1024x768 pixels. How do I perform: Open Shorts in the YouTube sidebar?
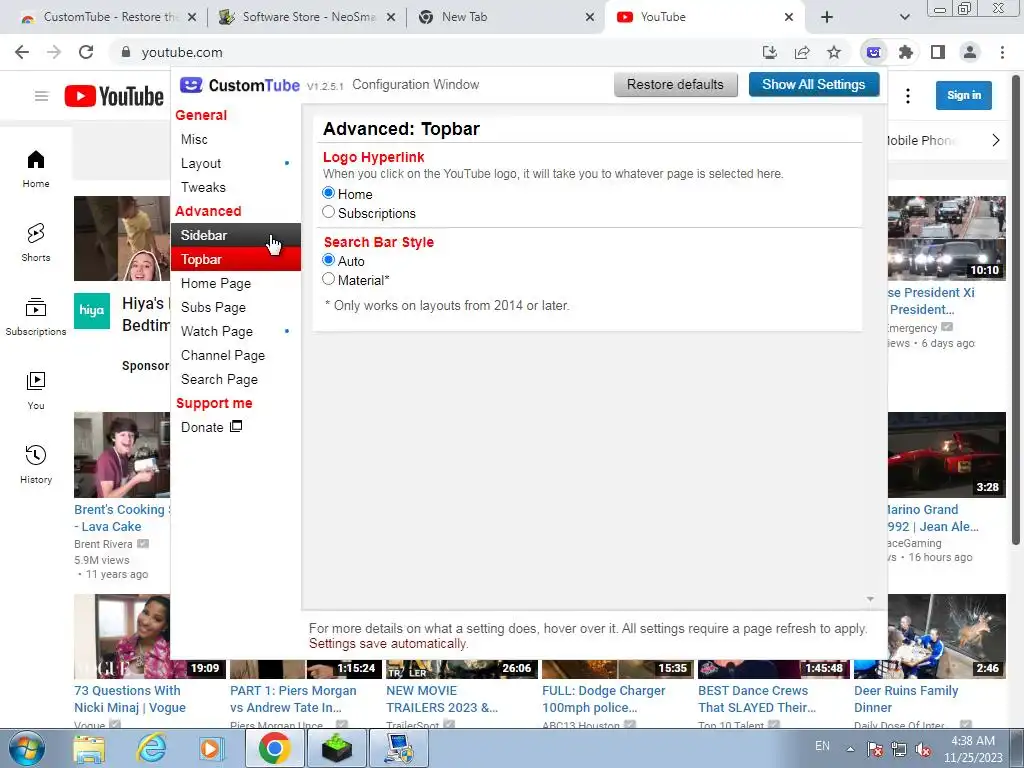(x=36, y=242)
